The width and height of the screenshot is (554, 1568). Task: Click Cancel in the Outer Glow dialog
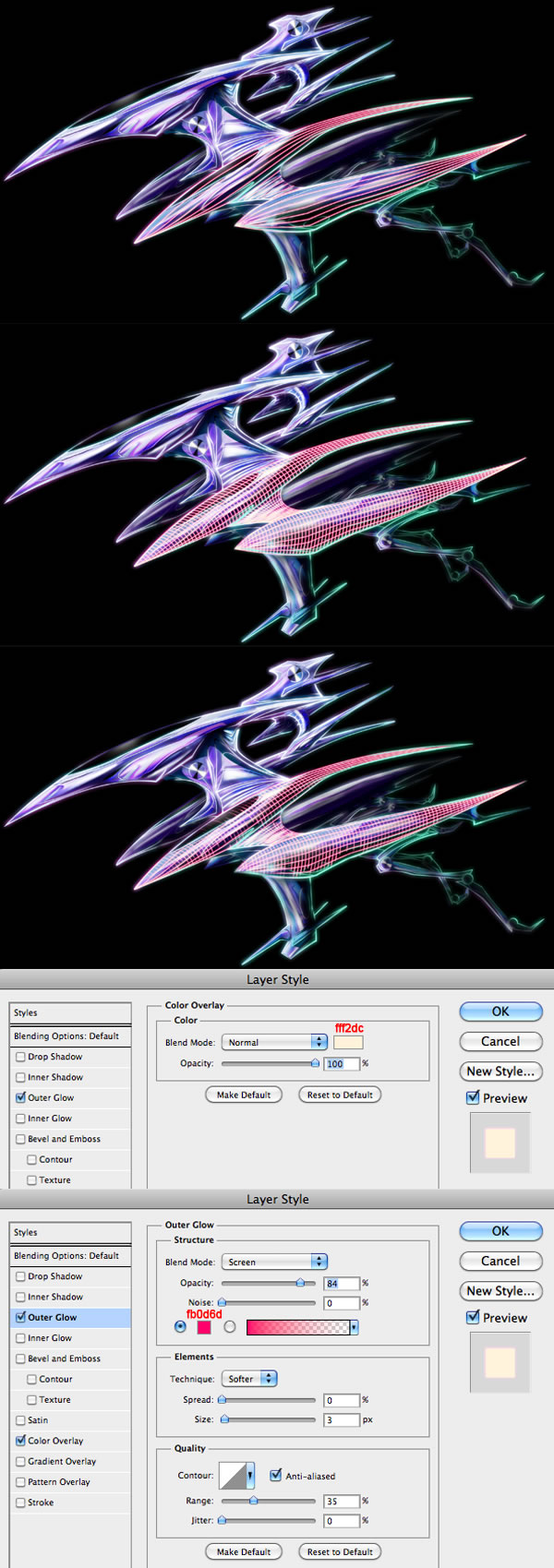pyautogui.click(x=500, y=1261)
